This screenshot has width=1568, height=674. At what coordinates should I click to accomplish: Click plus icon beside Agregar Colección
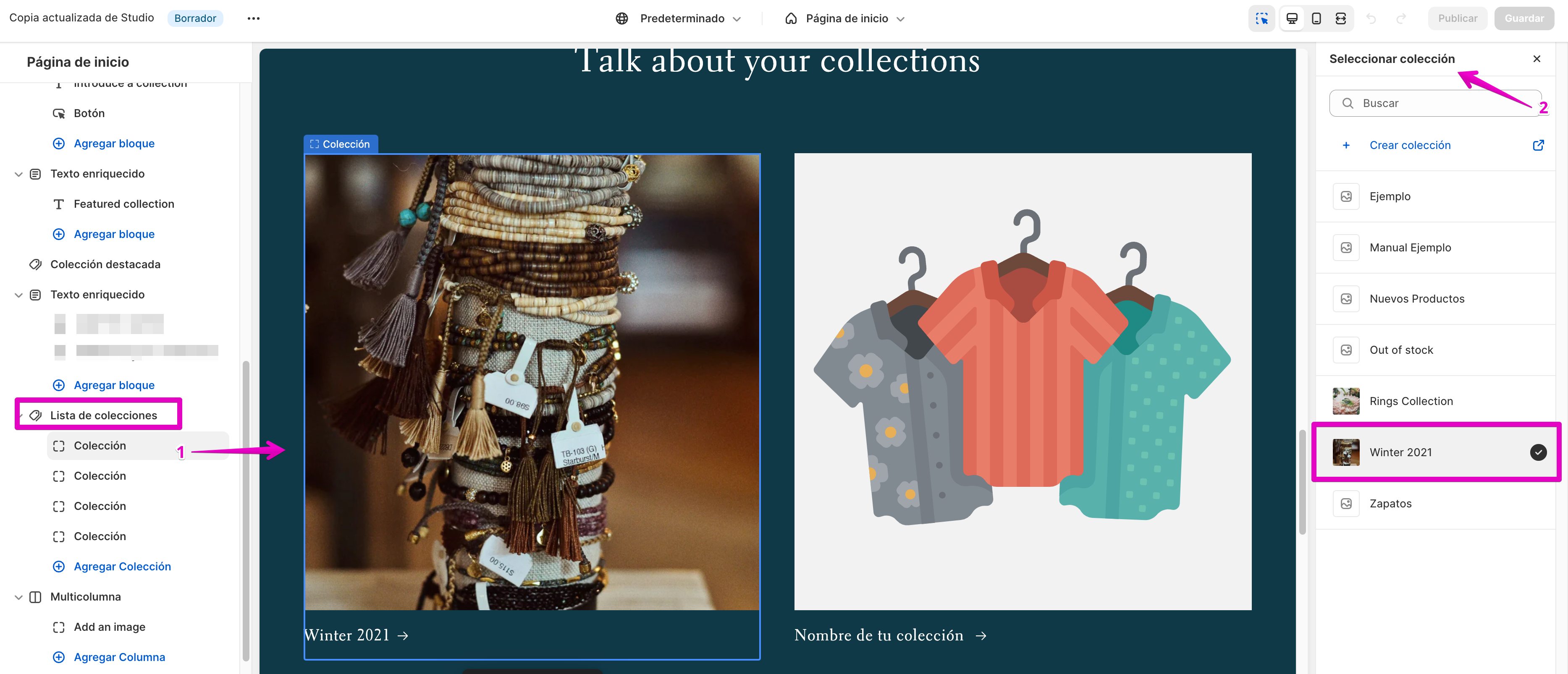pos(58,566)
